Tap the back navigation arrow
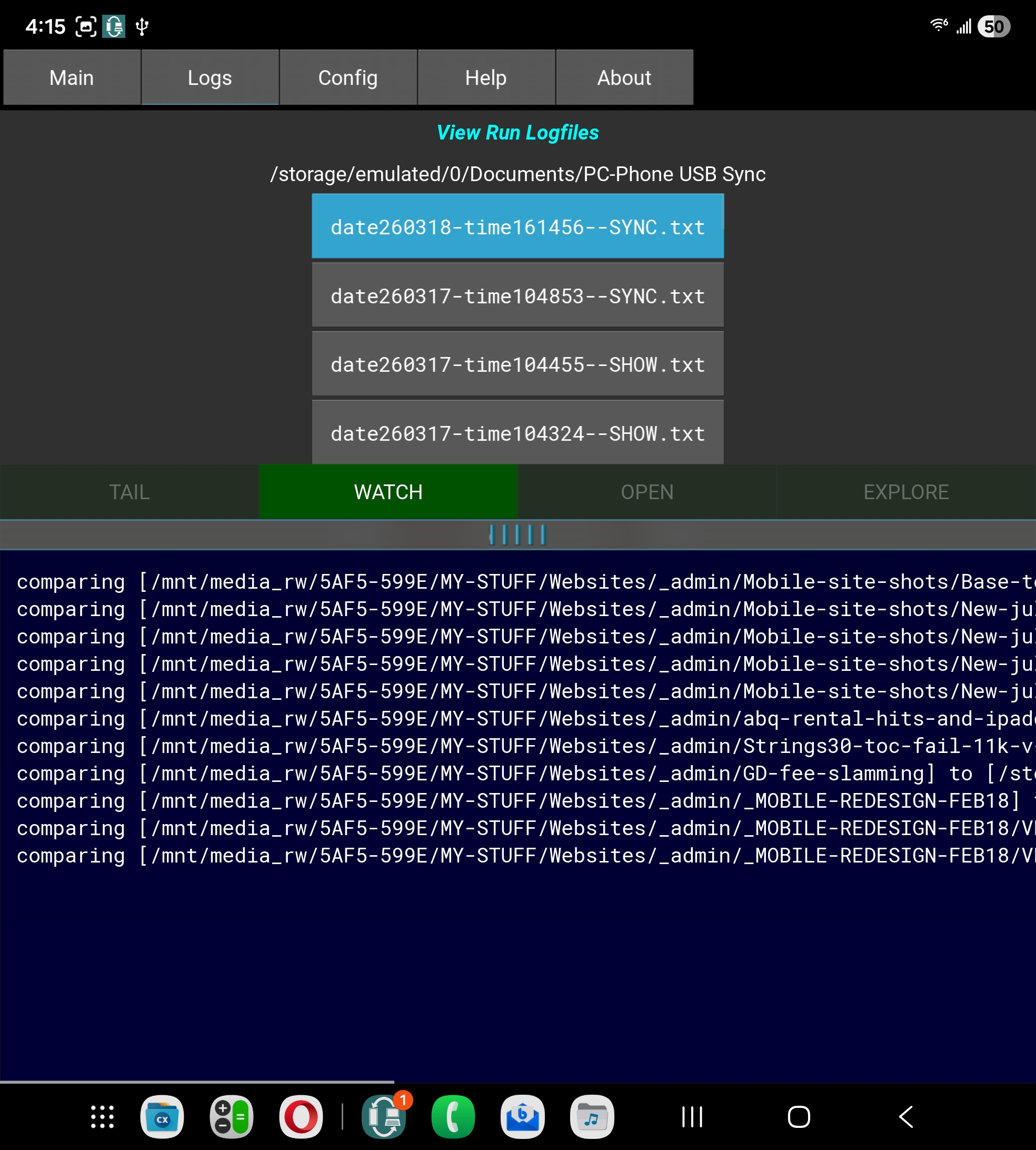 906,1117
